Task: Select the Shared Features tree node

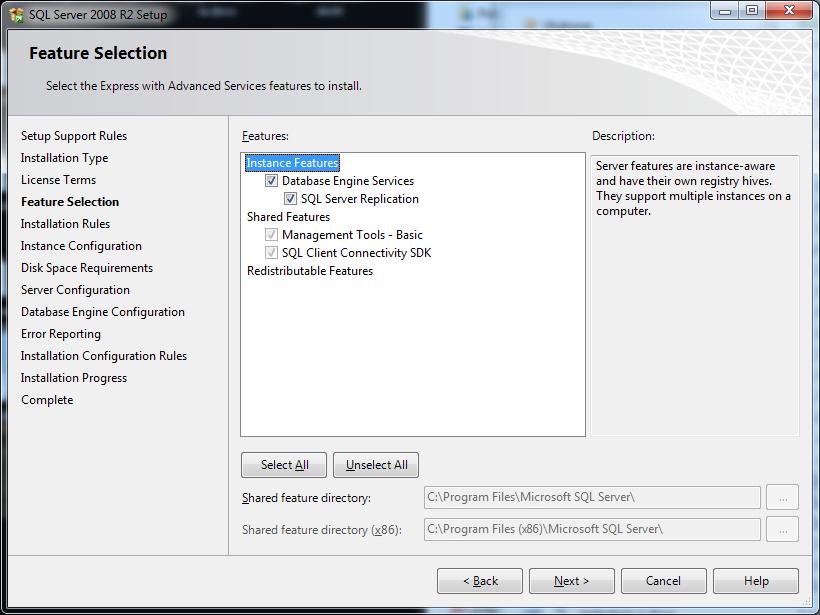Action: [289, 217]
